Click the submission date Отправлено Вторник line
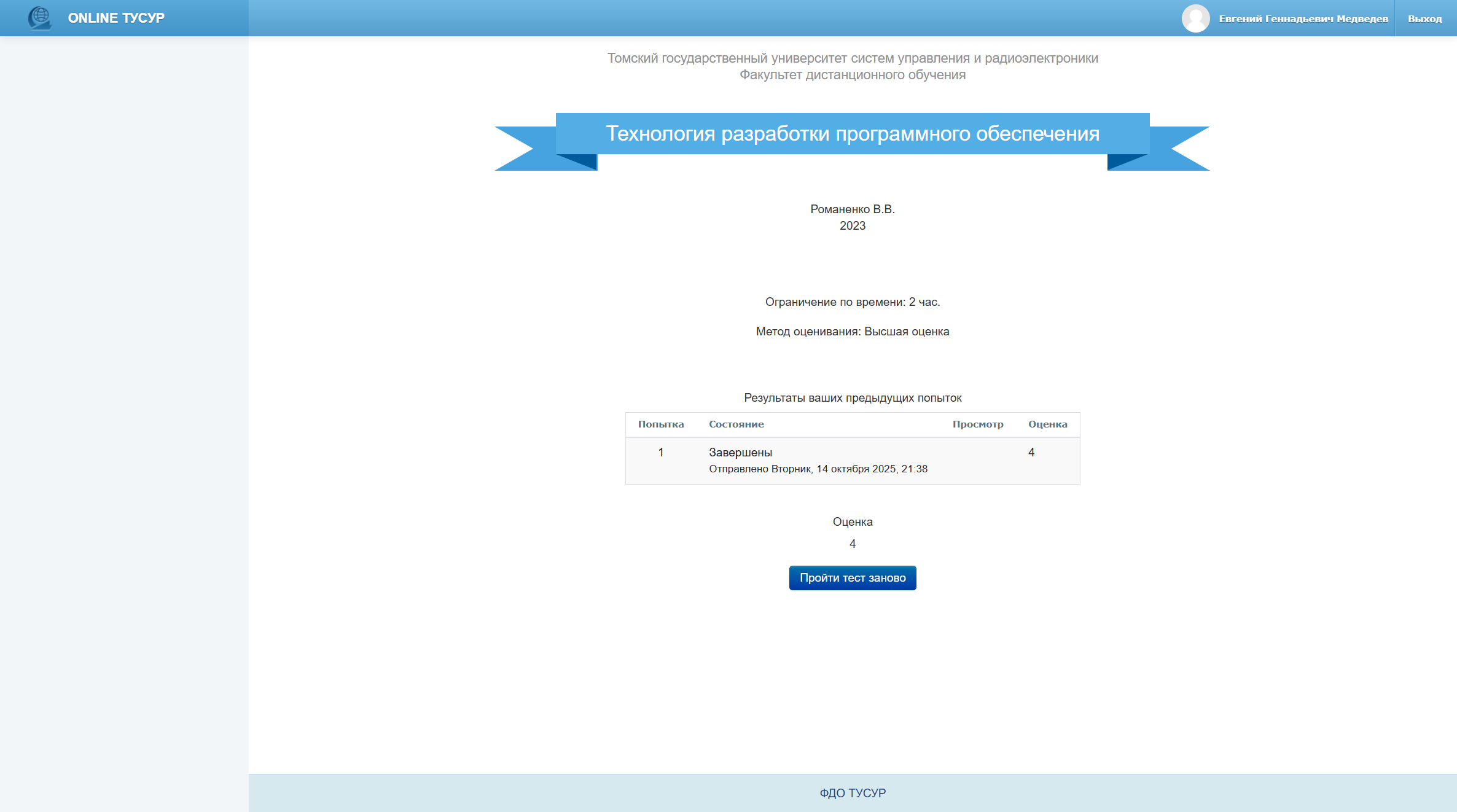 (818, 469)
